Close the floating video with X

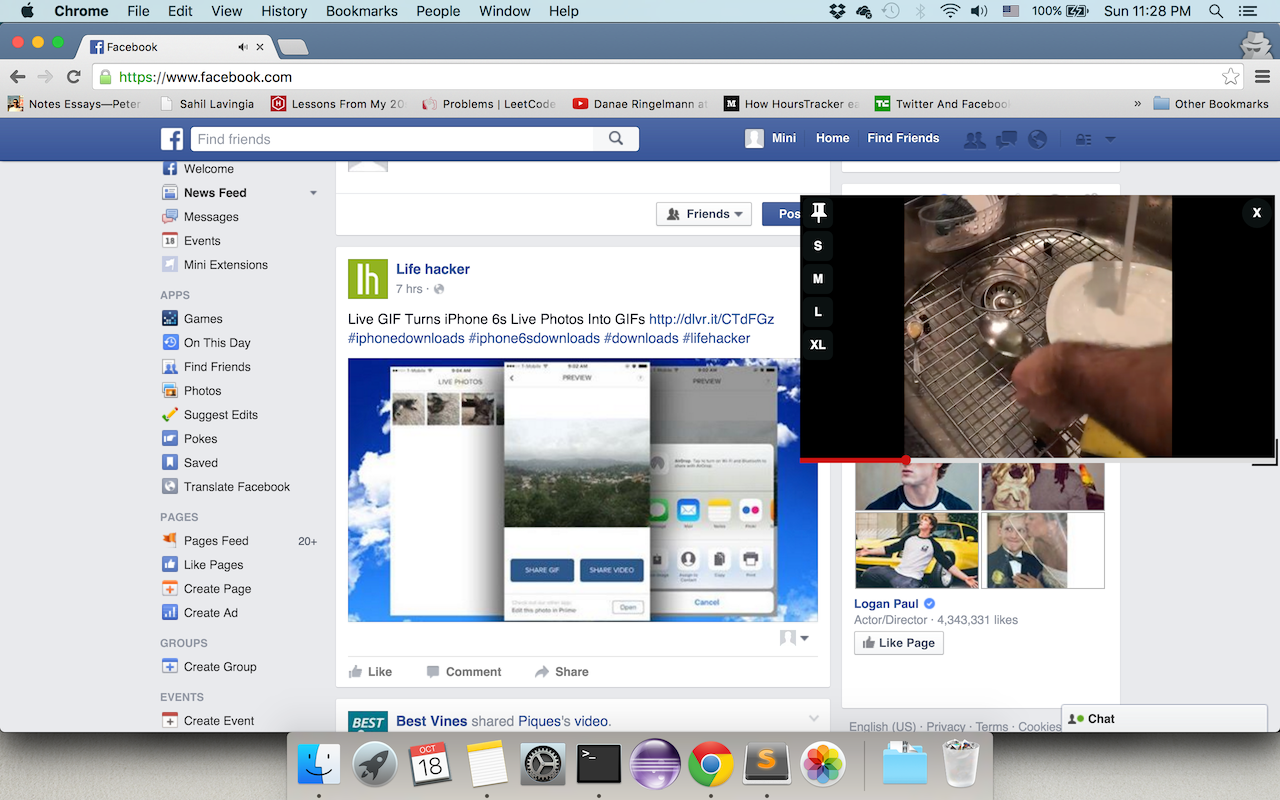pyautogui.click(x=1257, y=213)
